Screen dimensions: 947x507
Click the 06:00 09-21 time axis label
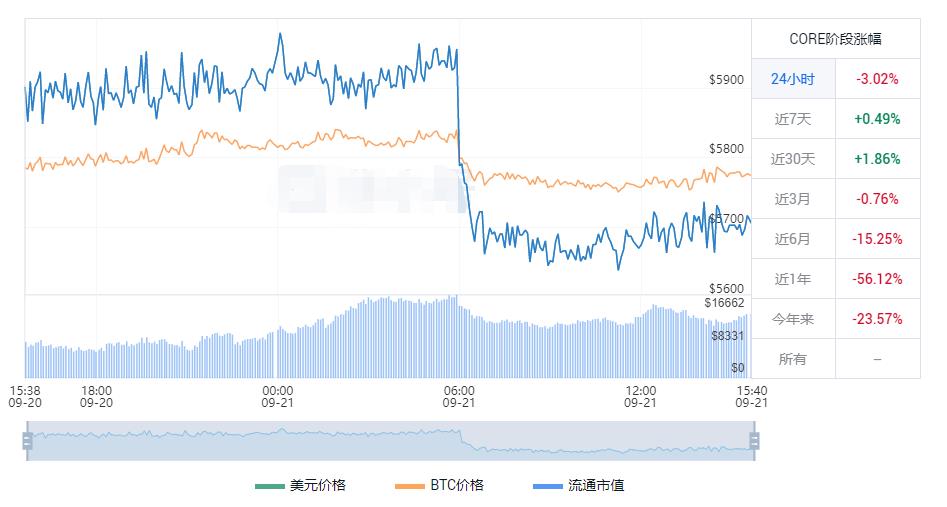(x=459, y=397)
